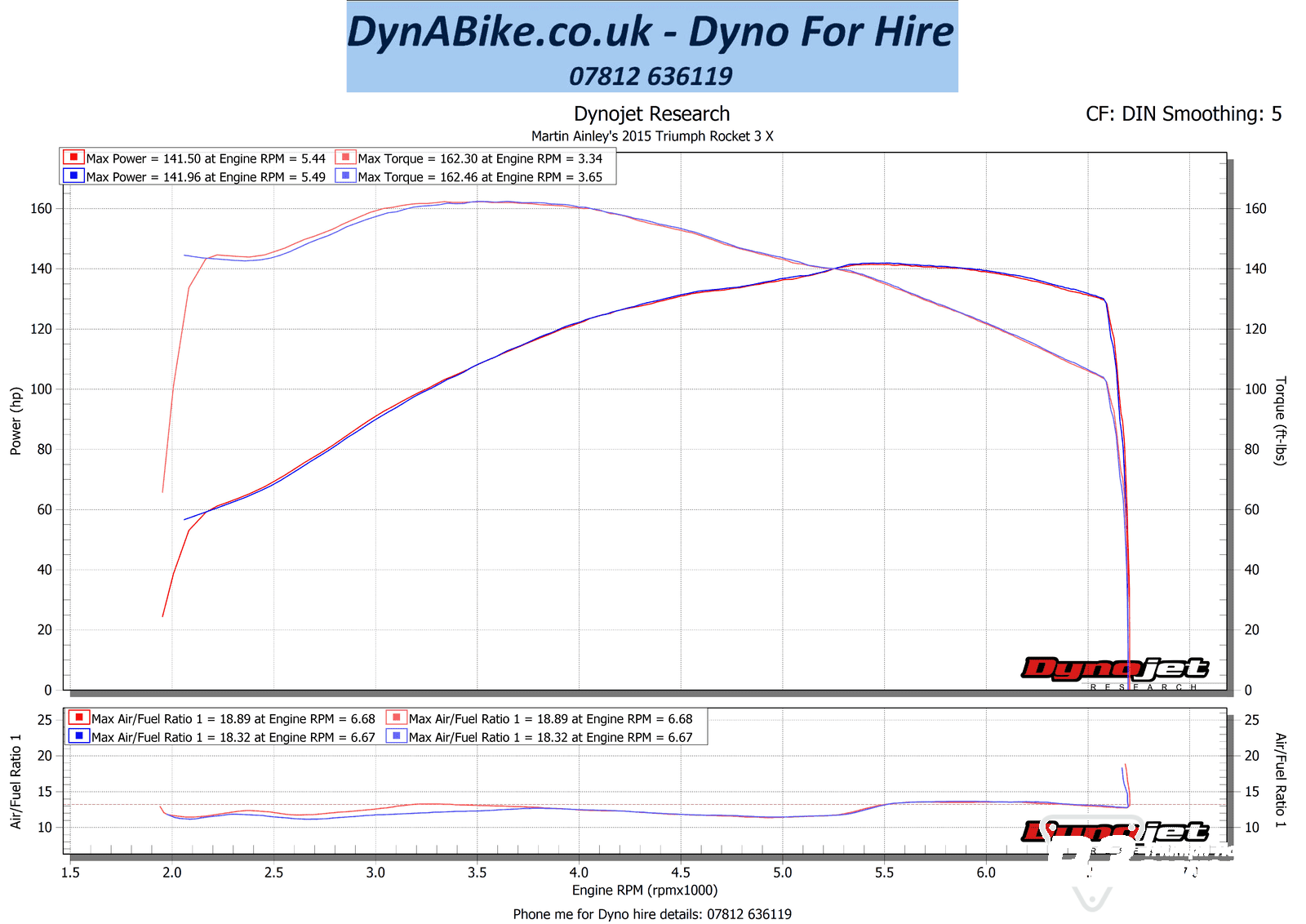This screenshot has width=1306, height=924.
Task: Click the light red Max Torque 162.30 swatch
Action: (x=345, y=158)
